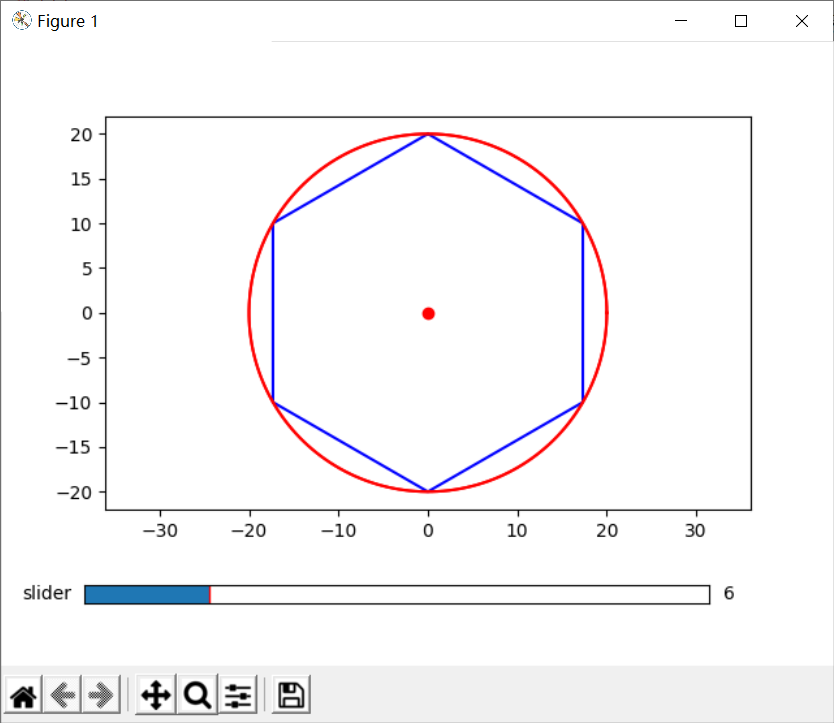Click the slider value label 6
Image resolution: width=834 pixels, height=723 pixels.
pyautogui.click(x=729, y=593)
